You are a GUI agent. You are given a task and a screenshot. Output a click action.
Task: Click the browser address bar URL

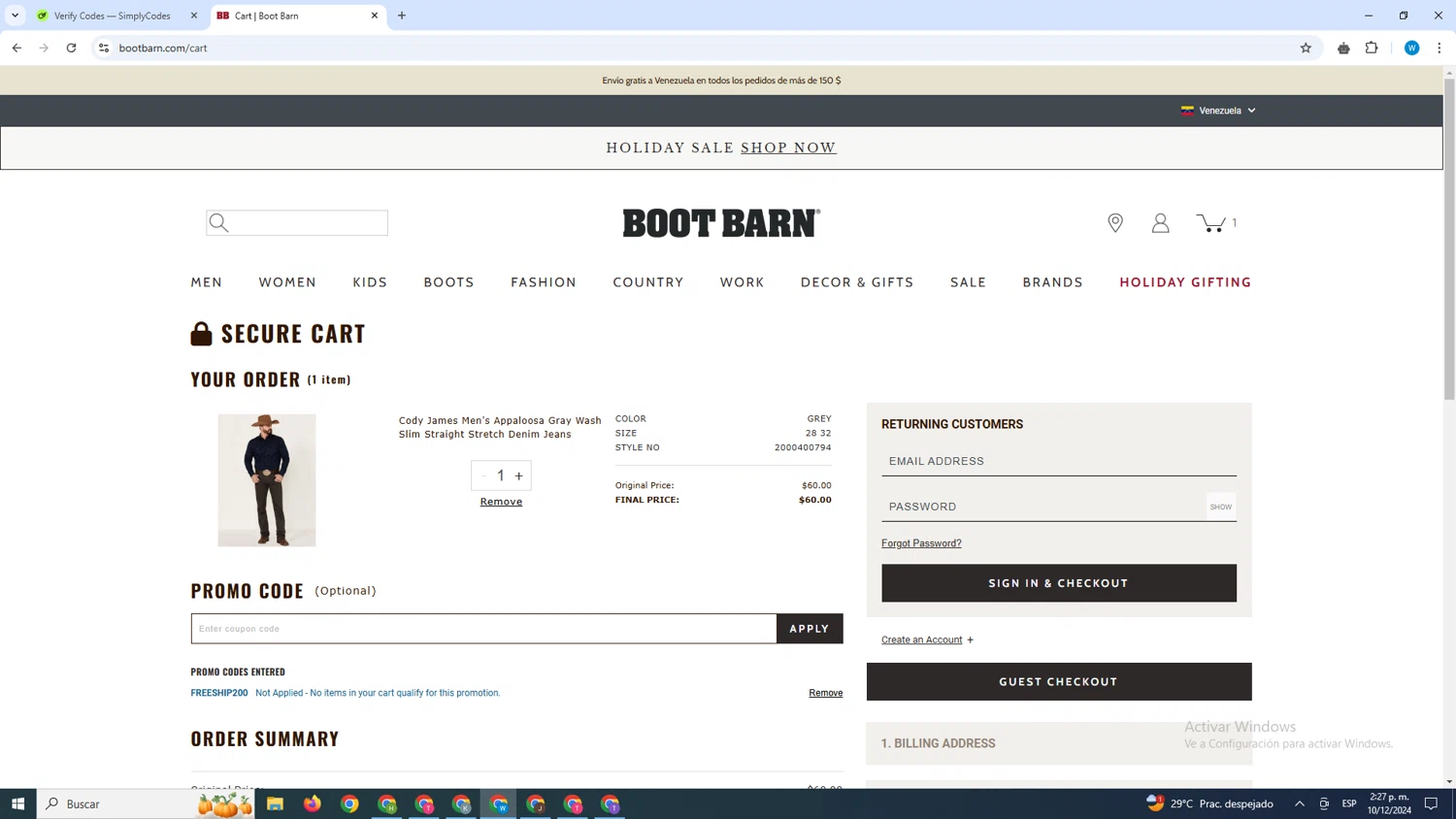click(163, 48)
